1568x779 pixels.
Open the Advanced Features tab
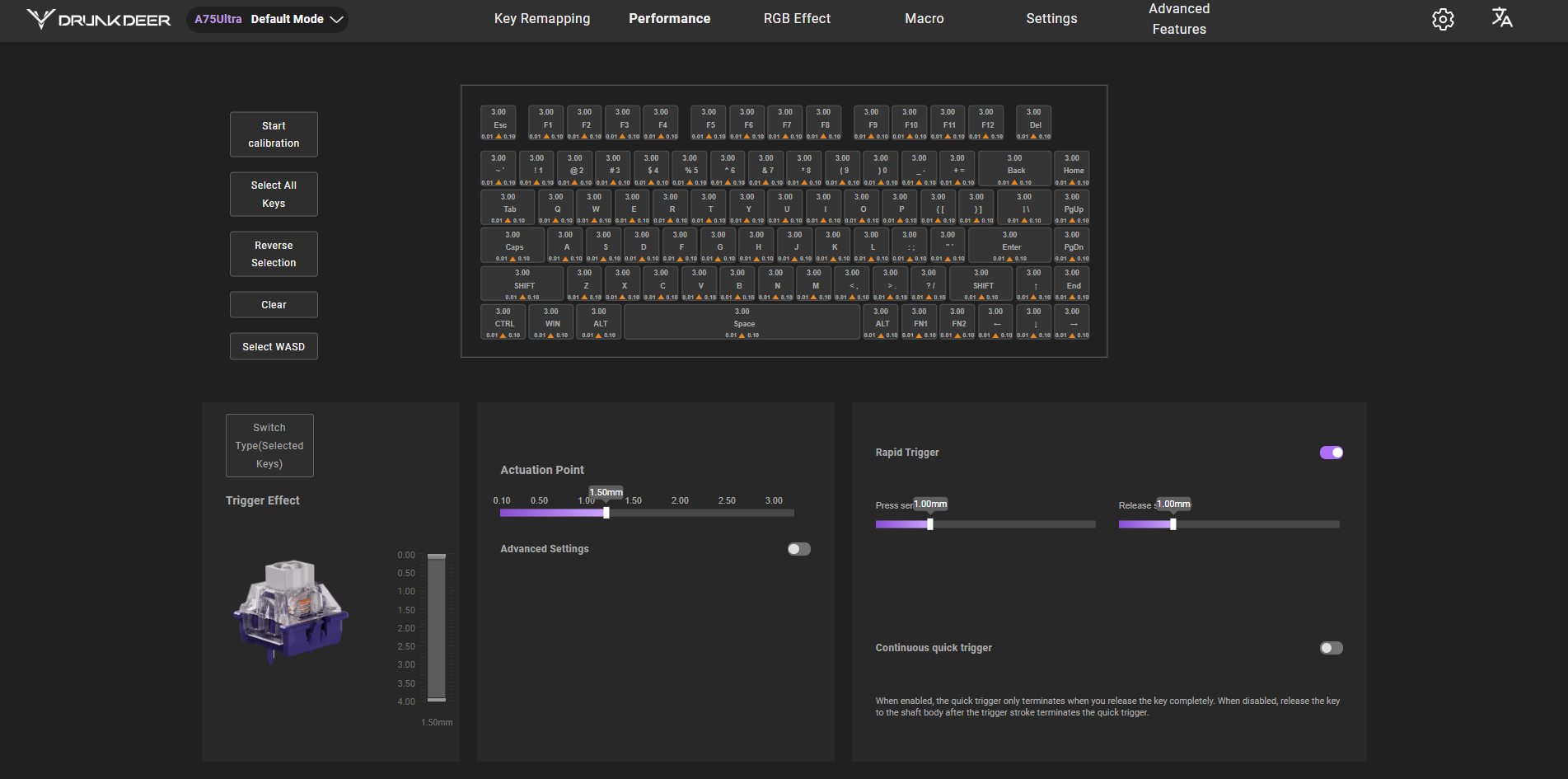point(1179,19)
